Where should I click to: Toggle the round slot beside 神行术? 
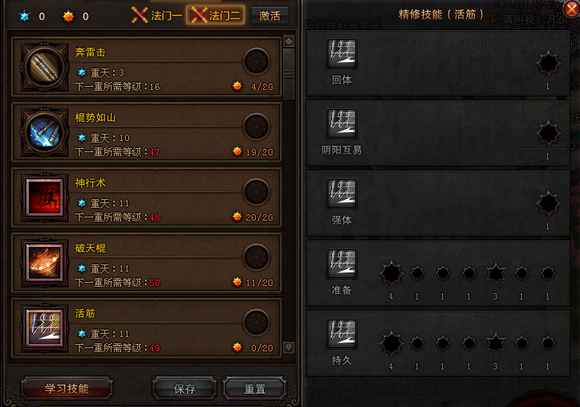256,192
